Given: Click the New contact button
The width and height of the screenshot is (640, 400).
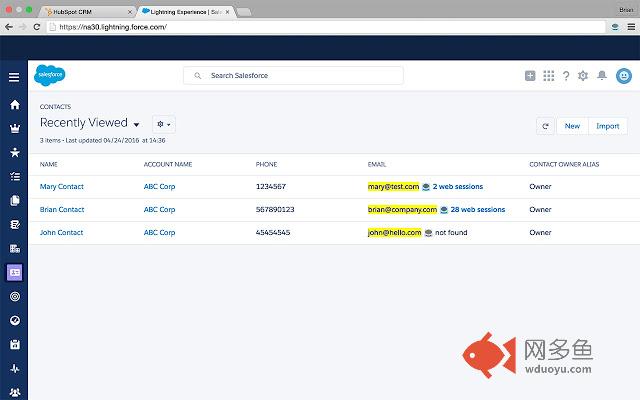Looking at the screenshot, I should click(572, 126).
